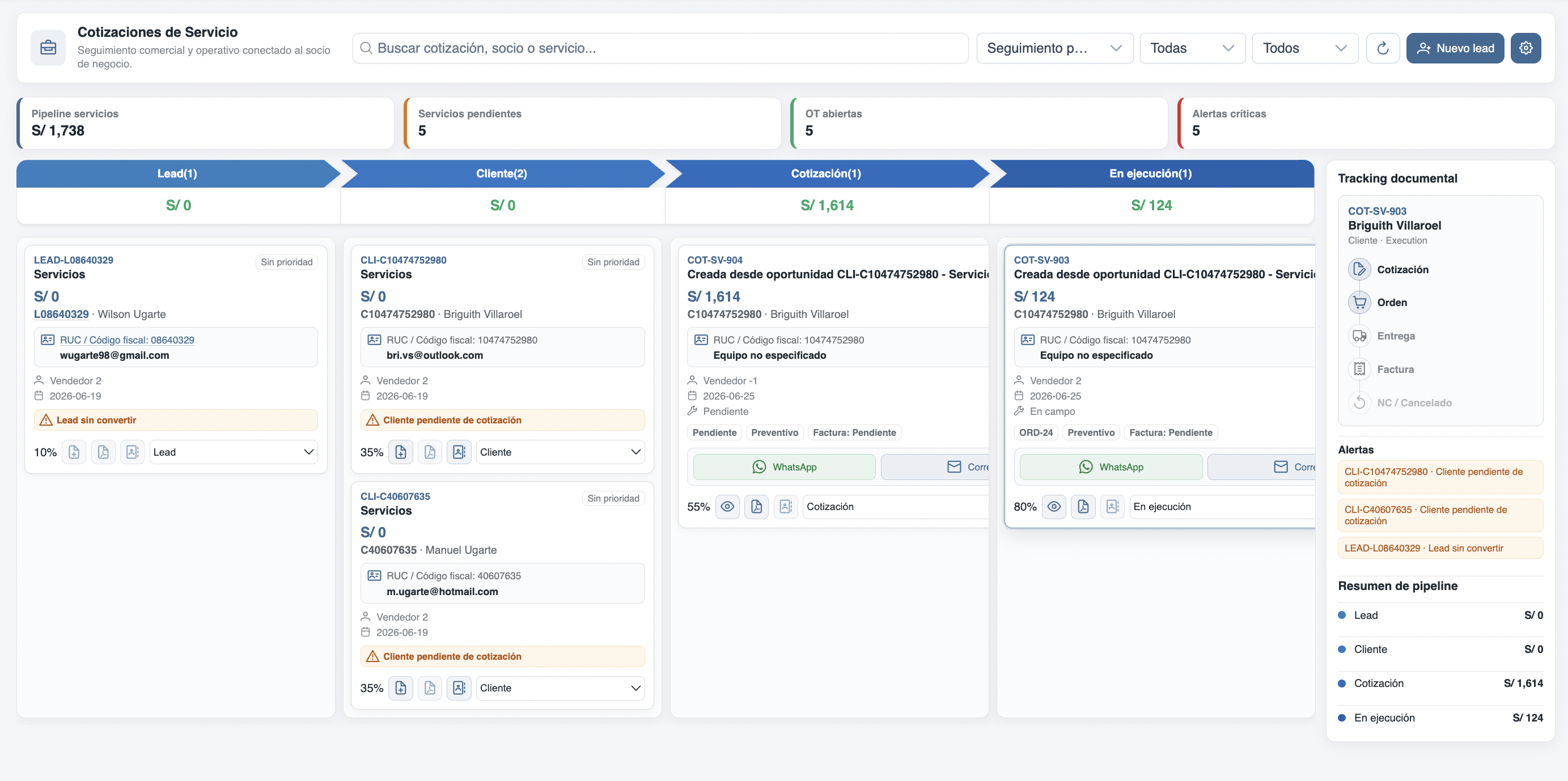1568x781 pixels.
Task: Open contact card icon on LEAD-L08640329 card
Action: [x=132, y=452]
